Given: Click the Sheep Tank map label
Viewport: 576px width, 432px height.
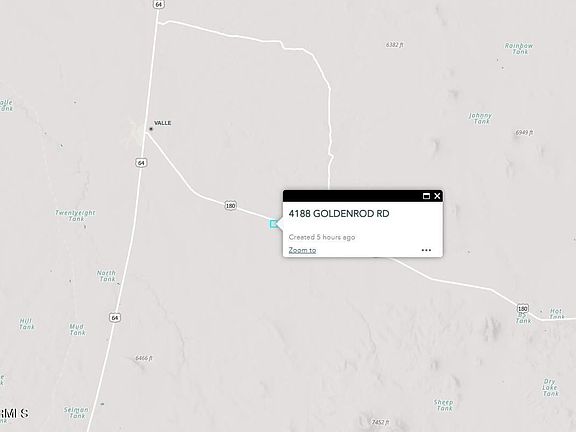Looking at the screenshot, I should (x=443, y=405).
